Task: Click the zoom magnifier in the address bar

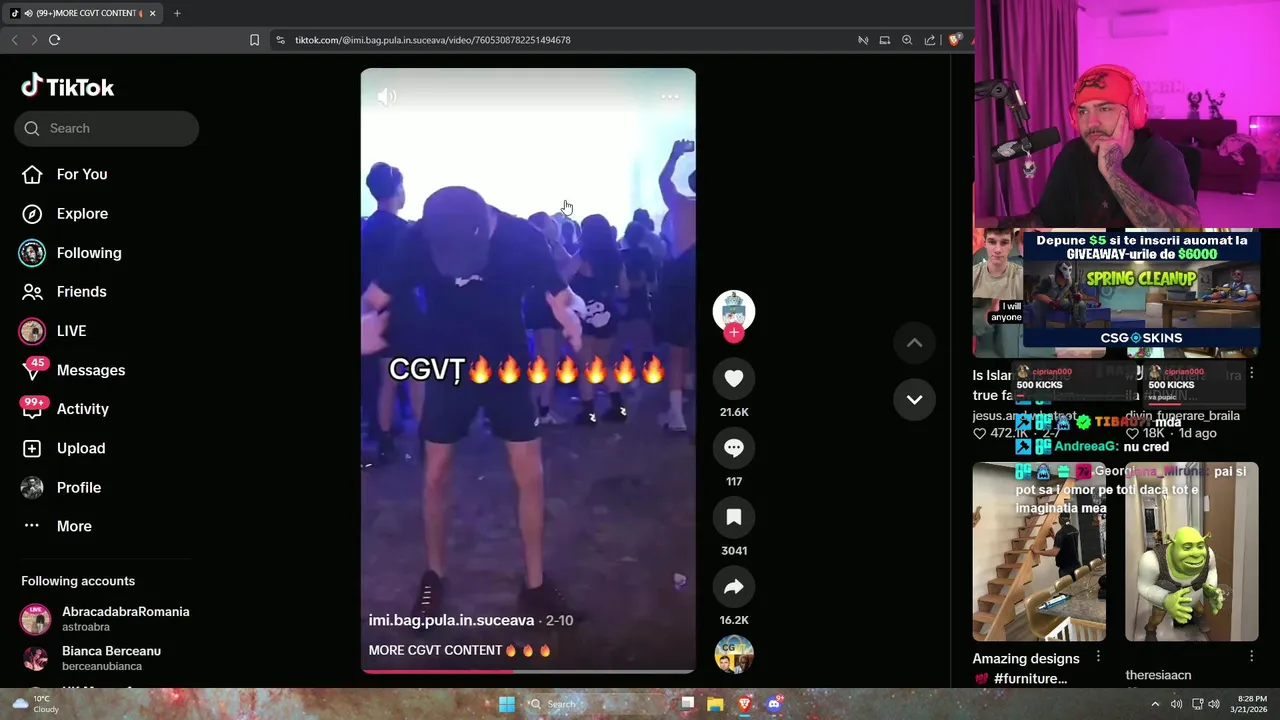Action: (x=907, y=40)
